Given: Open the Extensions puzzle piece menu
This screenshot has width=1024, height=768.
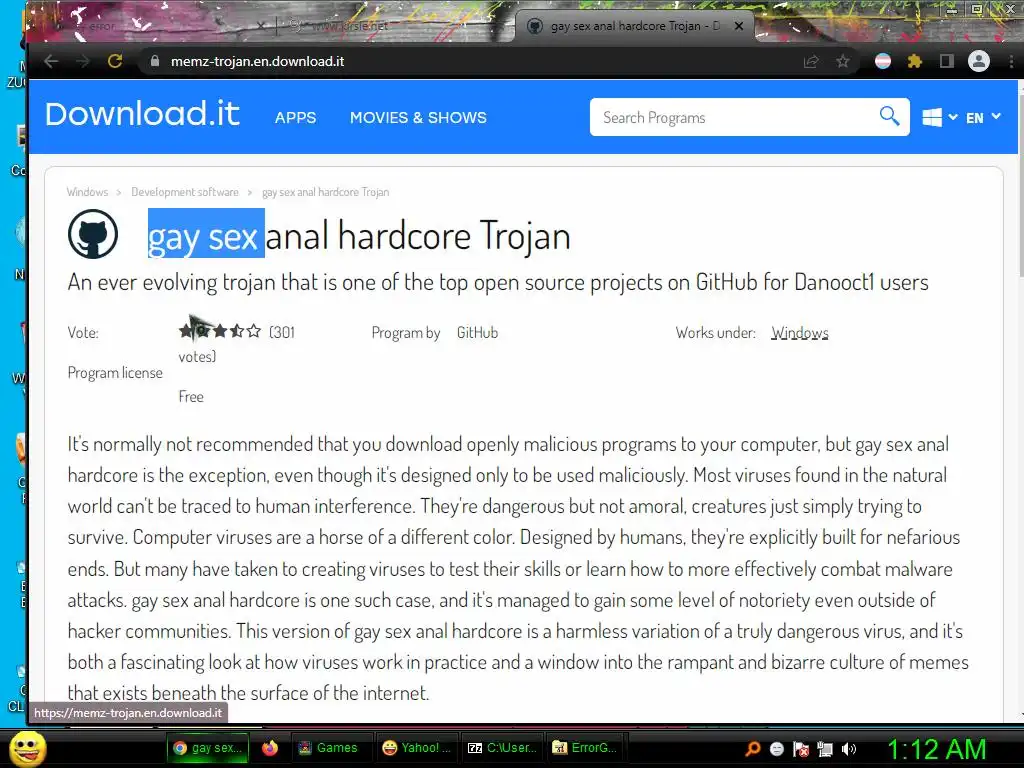Looking at the screenshot, I should click(915, 61).
